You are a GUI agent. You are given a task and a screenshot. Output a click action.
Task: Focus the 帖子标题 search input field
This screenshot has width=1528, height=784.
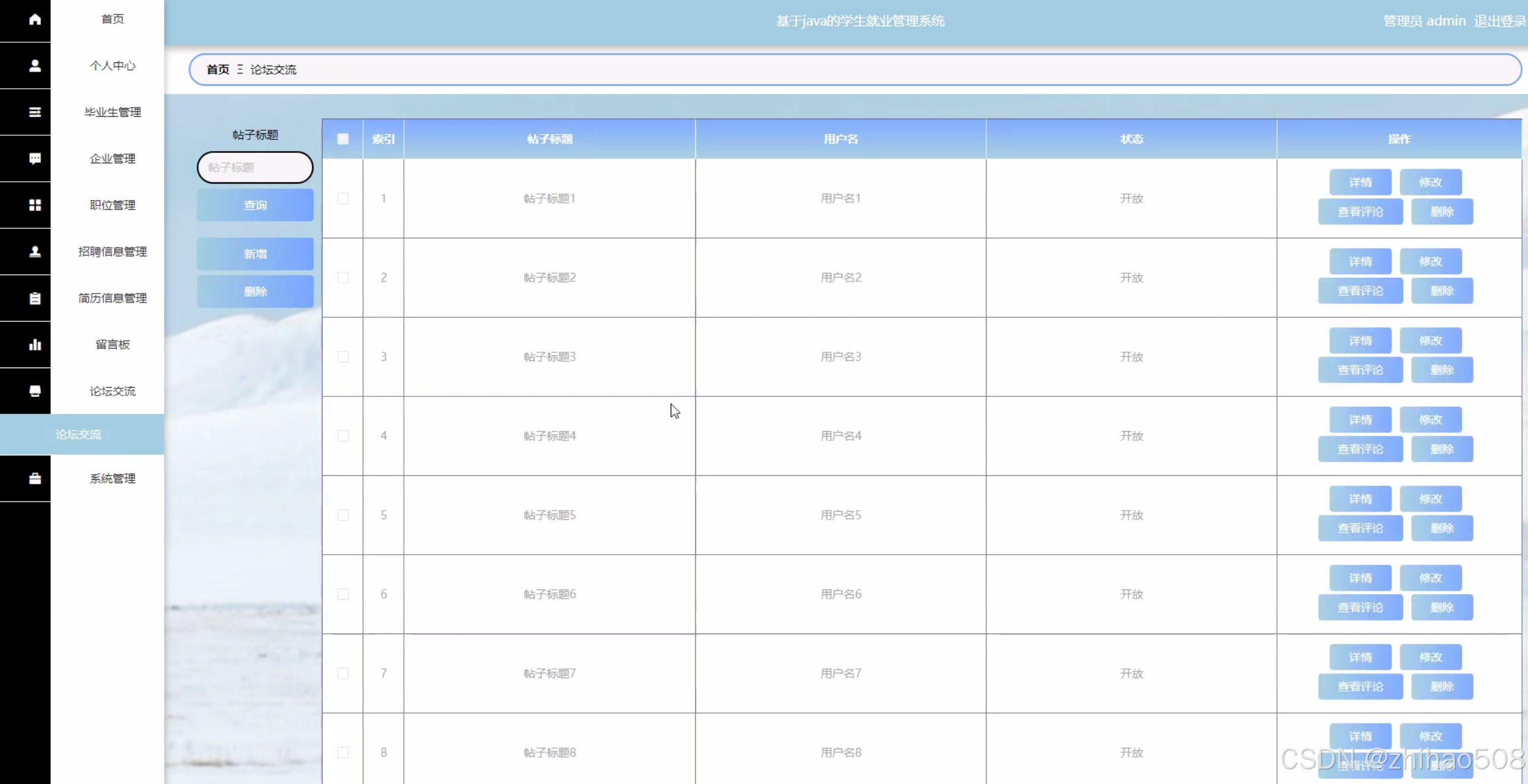(255, 168)
